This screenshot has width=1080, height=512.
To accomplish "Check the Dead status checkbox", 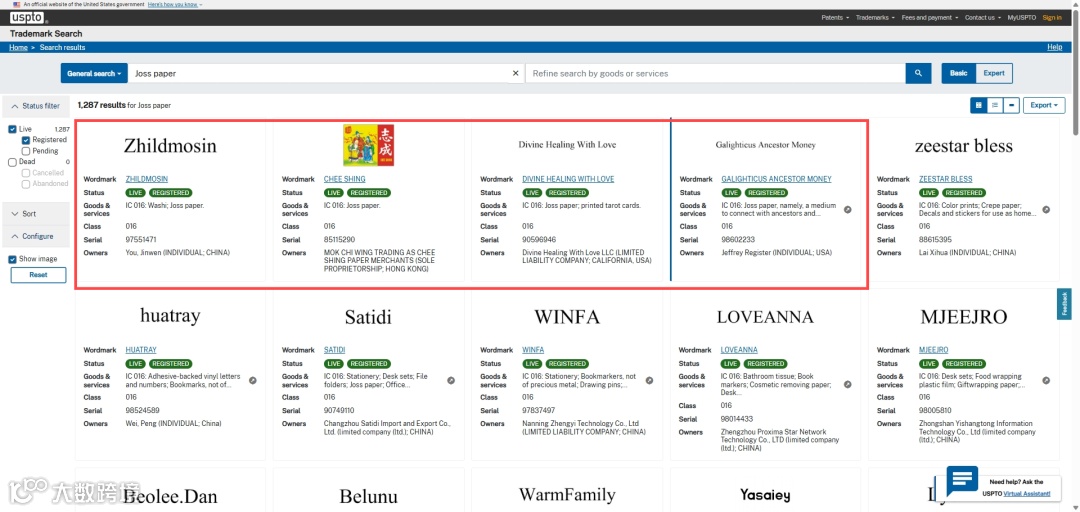I will click(12, 162).
